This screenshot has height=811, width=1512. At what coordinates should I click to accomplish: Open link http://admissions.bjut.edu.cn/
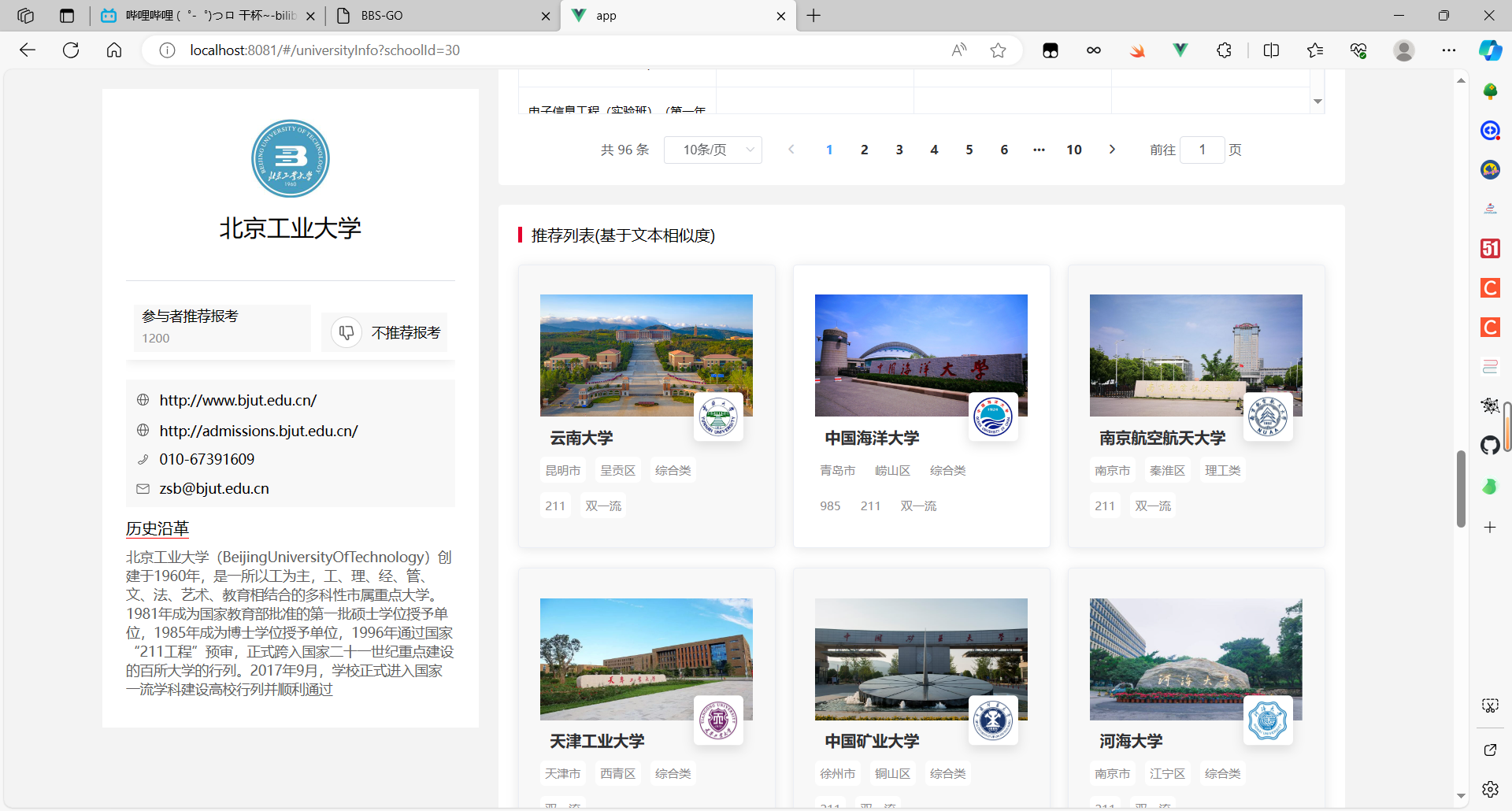coord(258,431)
